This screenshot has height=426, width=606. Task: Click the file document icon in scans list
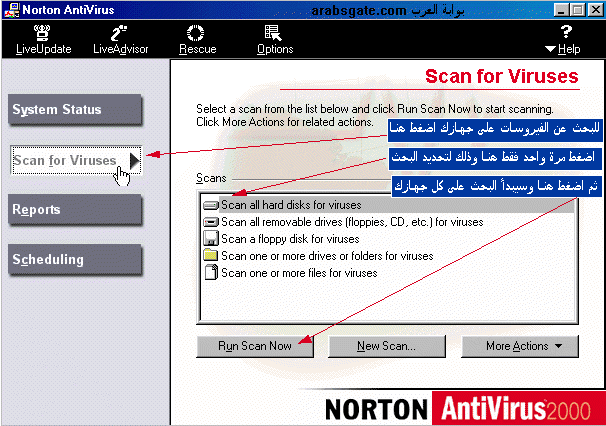click(211, 272)
